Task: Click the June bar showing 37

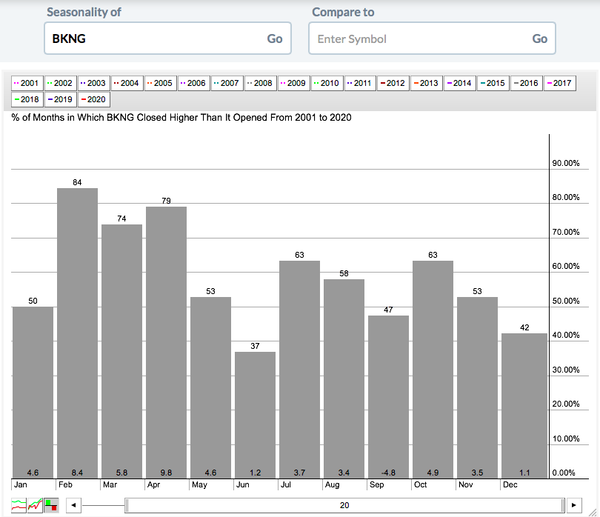Action: [x=255, y=412]
